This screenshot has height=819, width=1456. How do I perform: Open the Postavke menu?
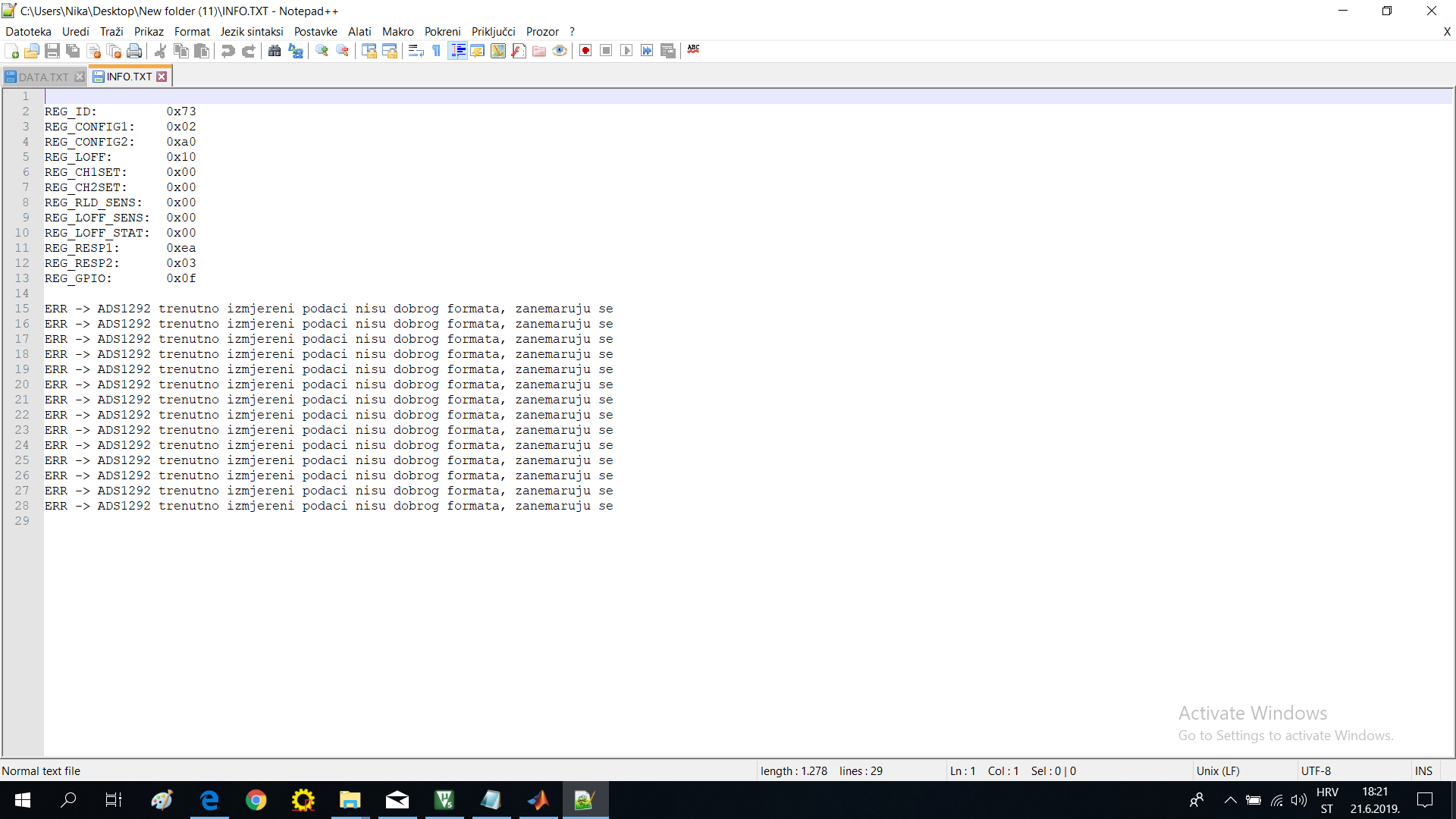click(x=315, y=32)
